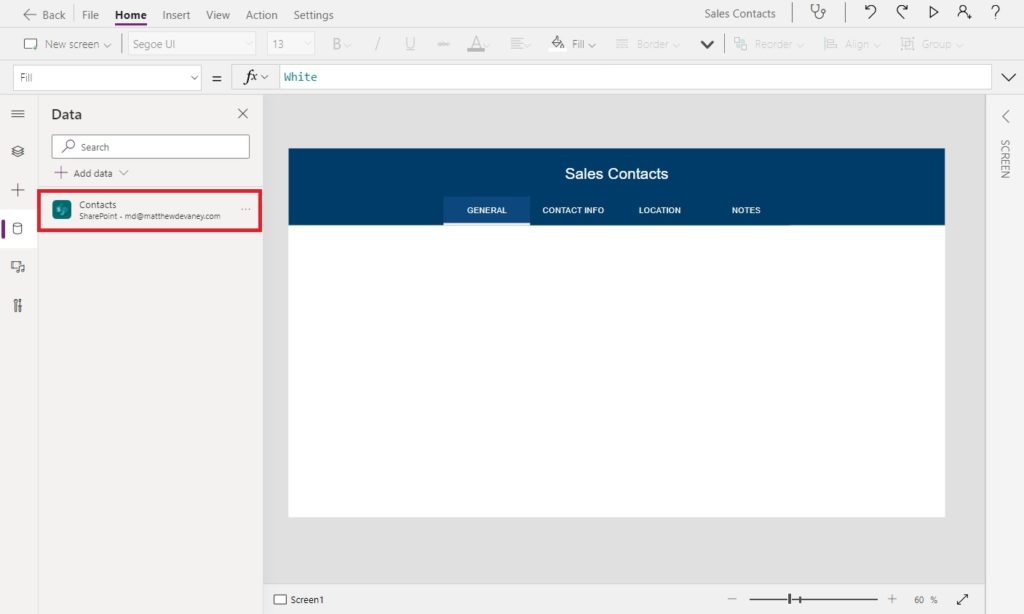Open the font size 13 dropdown
This screenshot has width=1024, height=614.
click(x=291, y=44)
